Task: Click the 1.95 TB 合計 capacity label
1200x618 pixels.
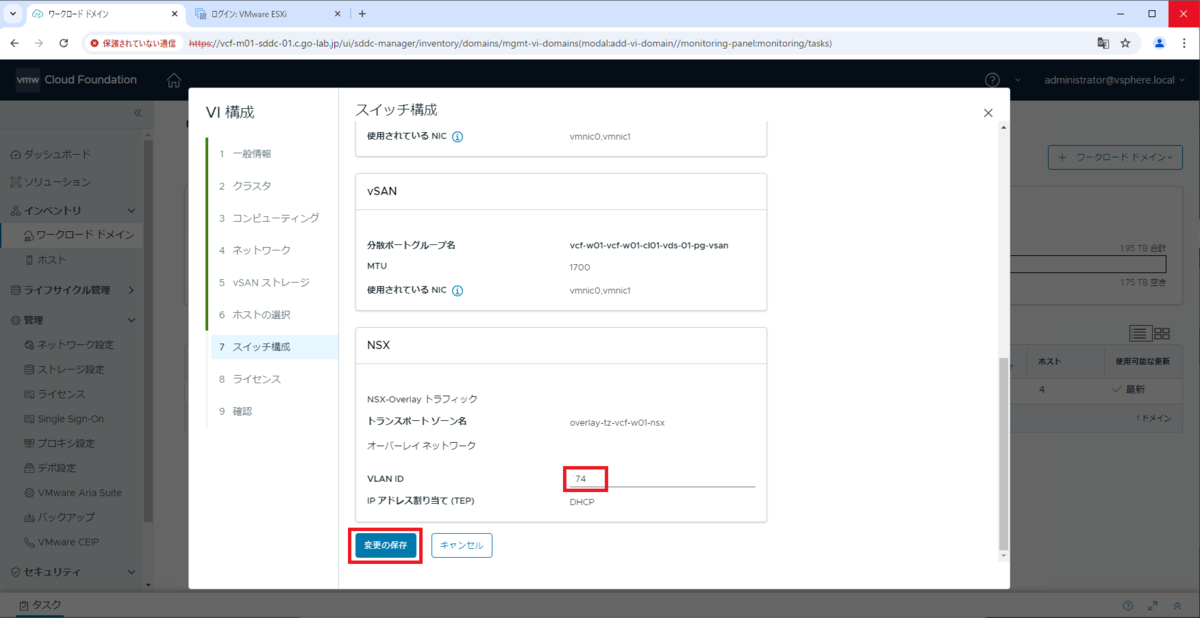Action: point(1144,248)
